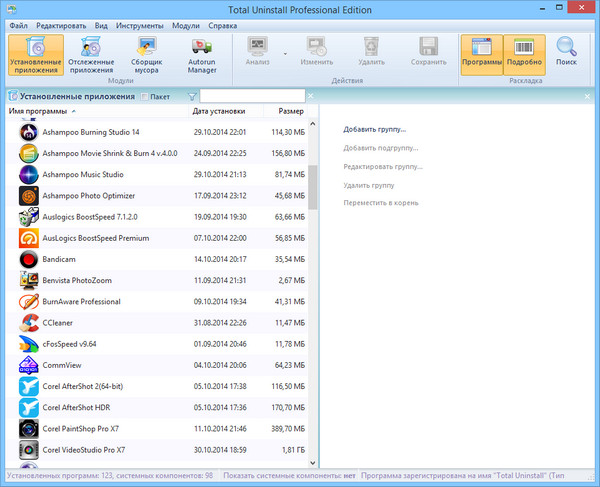Toggle the Программы layout view
Screen dimensions: 600x487
pos(481,53)
